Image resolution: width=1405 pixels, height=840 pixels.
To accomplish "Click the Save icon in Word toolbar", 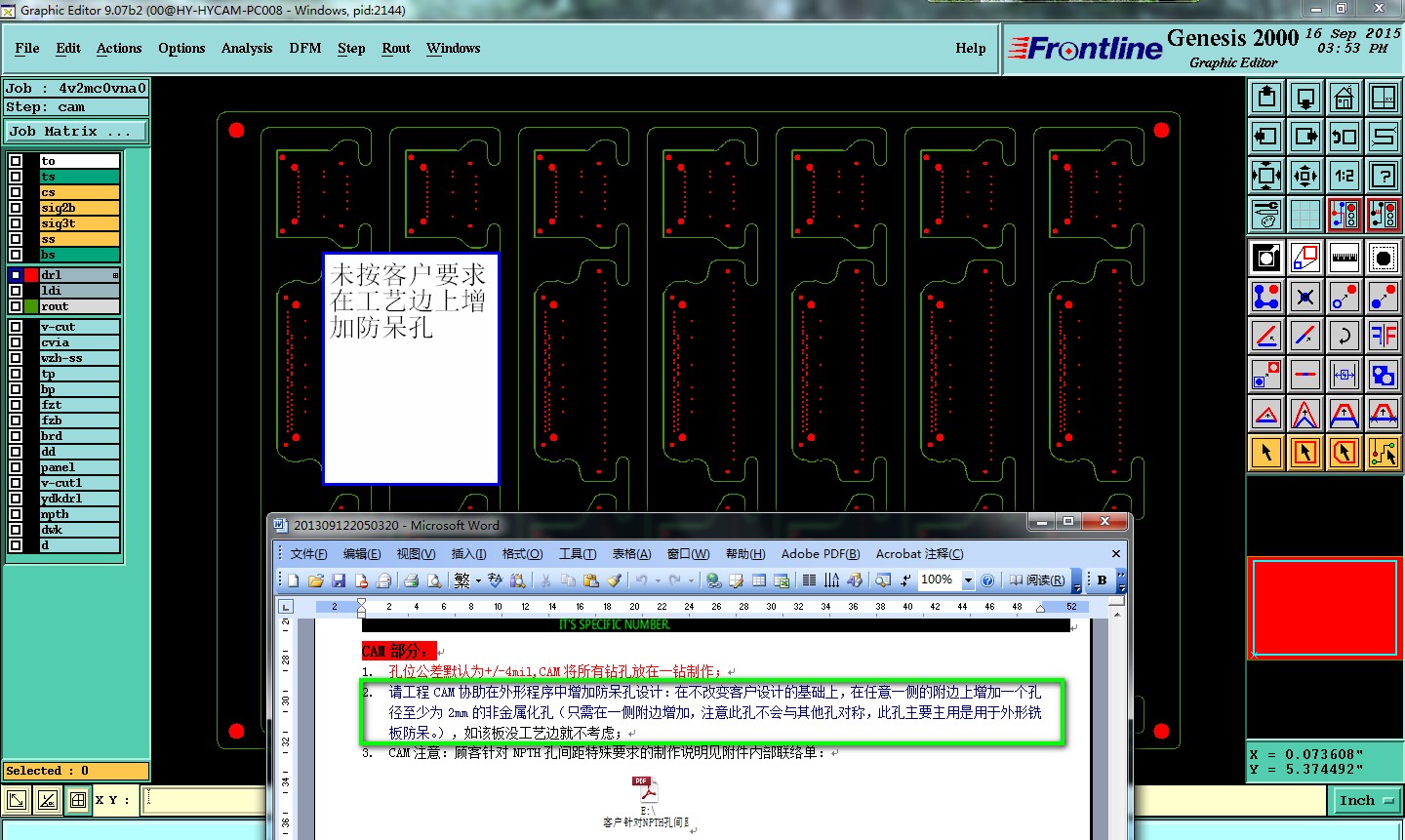I will (x=339, y=580).
